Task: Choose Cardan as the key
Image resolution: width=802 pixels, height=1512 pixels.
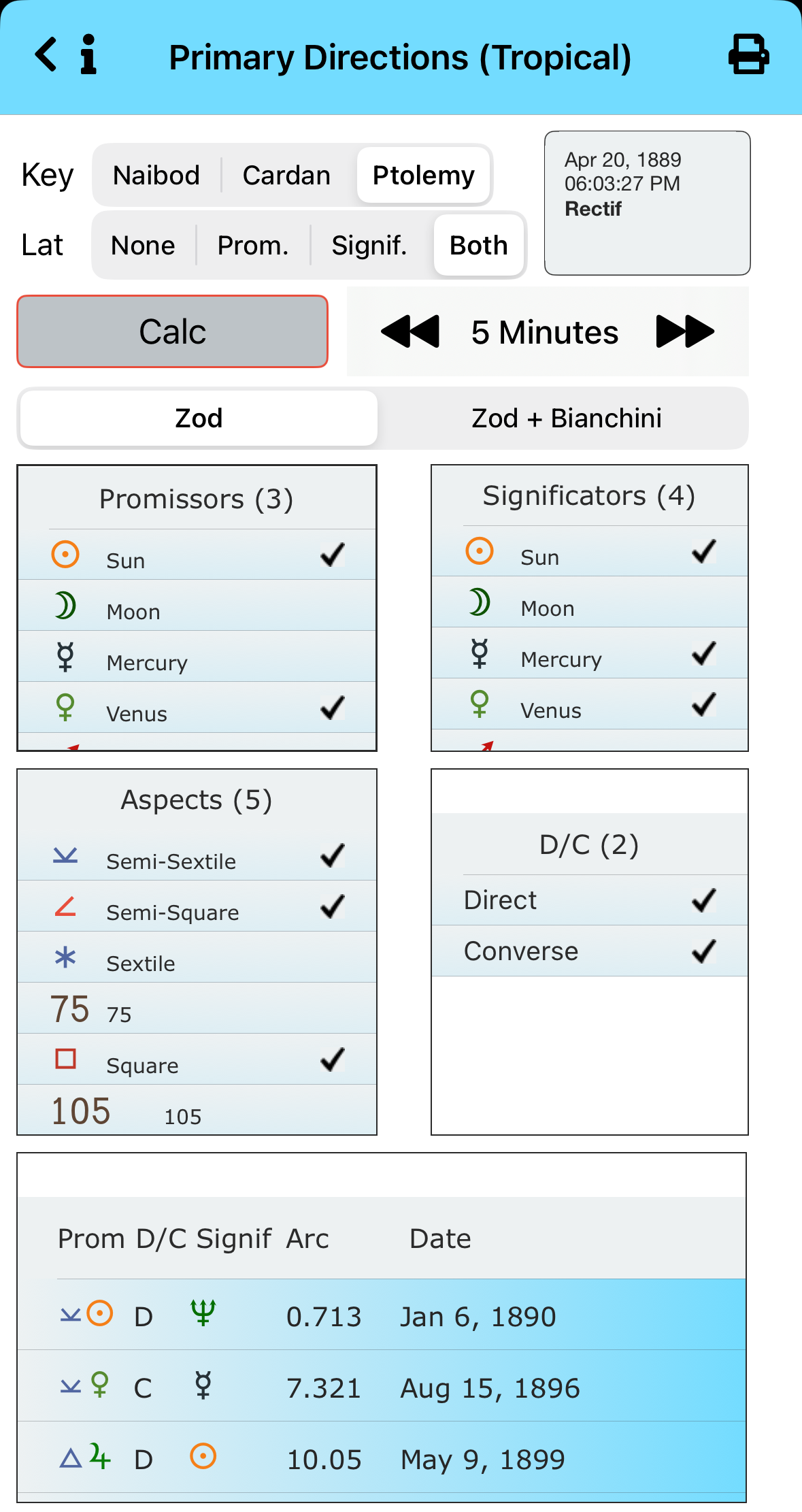Action: (286, 176)
